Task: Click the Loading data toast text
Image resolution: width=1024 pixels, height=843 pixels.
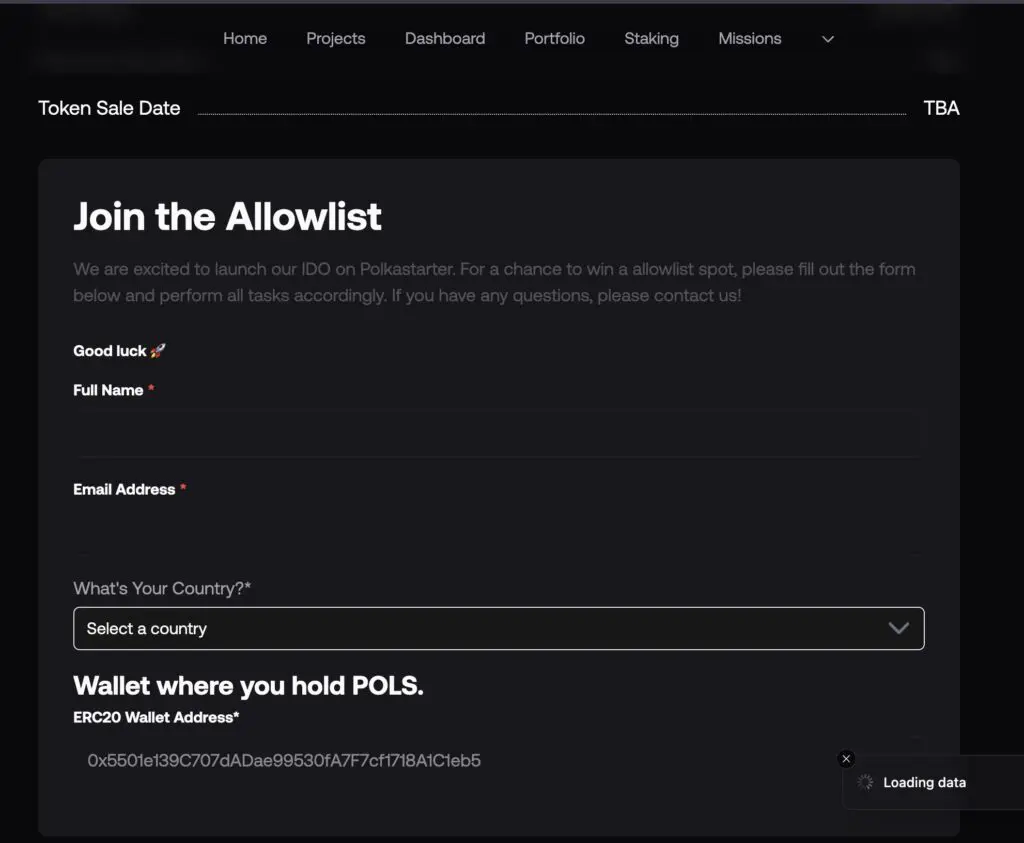Action: 924,783
